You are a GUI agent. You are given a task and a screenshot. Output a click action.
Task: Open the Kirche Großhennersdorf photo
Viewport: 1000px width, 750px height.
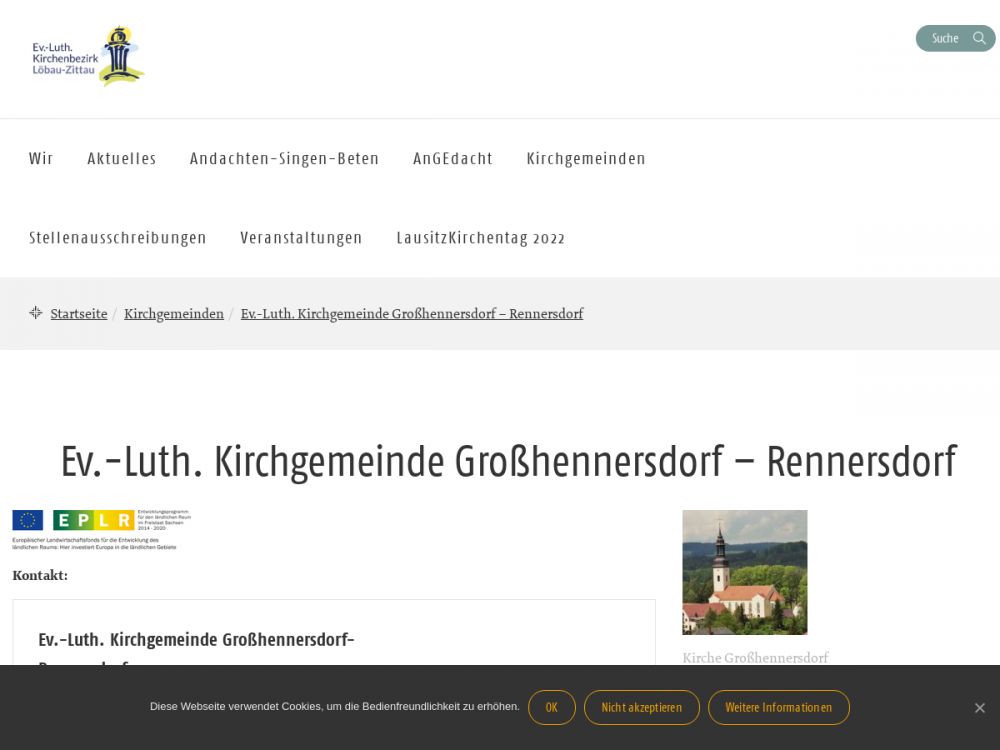point(744,572)
